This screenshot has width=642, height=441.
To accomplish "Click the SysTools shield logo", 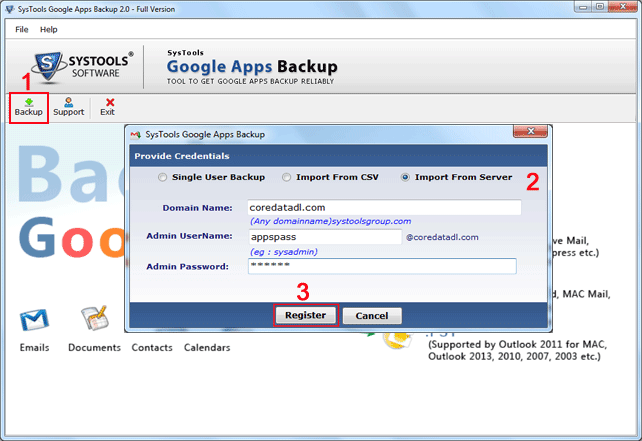I will 48,66.
